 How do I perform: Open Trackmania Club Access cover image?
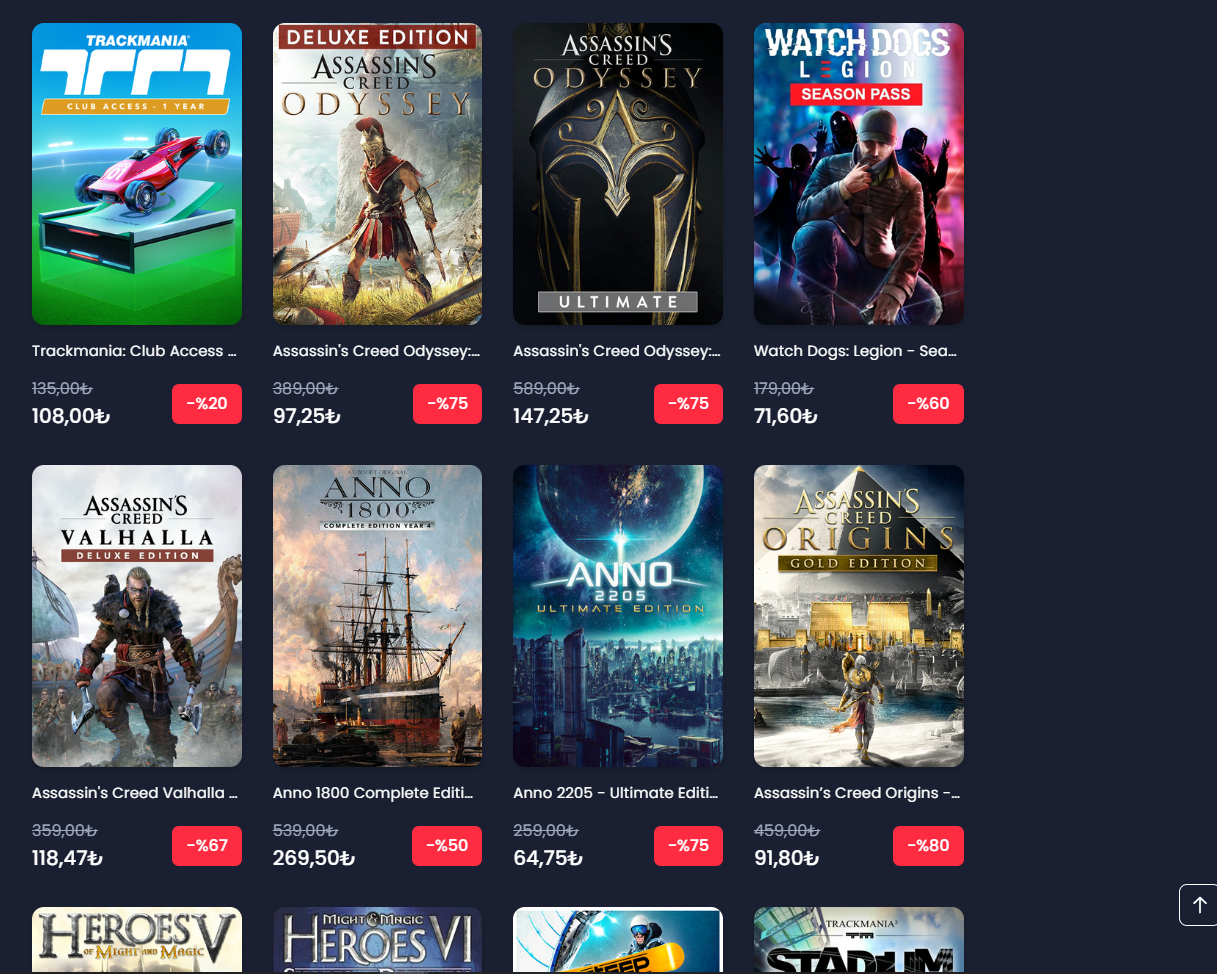[137, 174]
